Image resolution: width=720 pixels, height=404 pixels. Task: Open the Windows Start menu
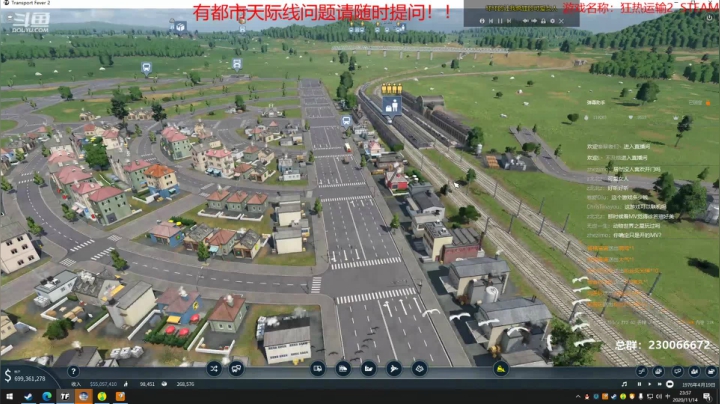(9, 396)
